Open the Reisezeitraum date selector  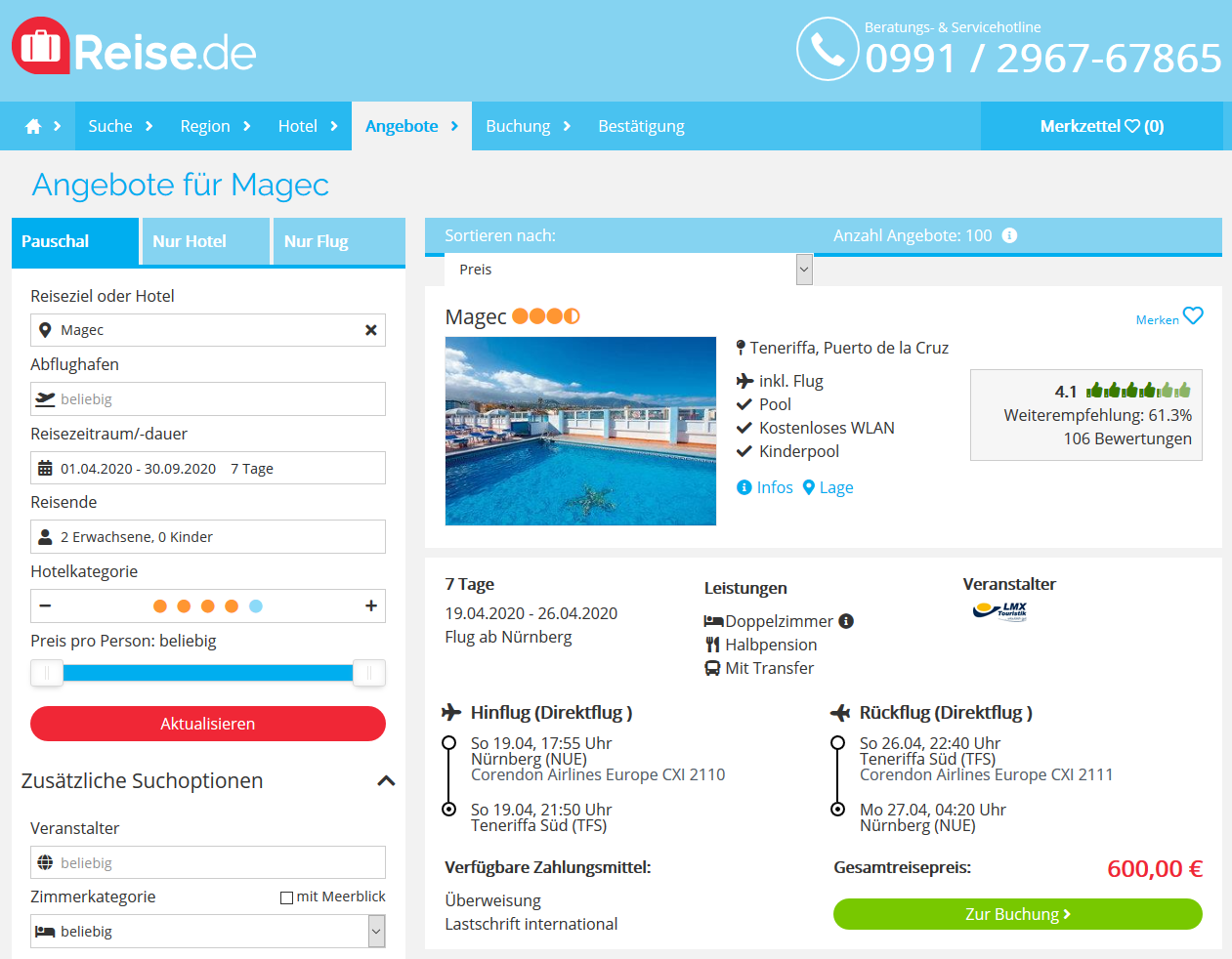pyautogui.click(x=208, y=468)
